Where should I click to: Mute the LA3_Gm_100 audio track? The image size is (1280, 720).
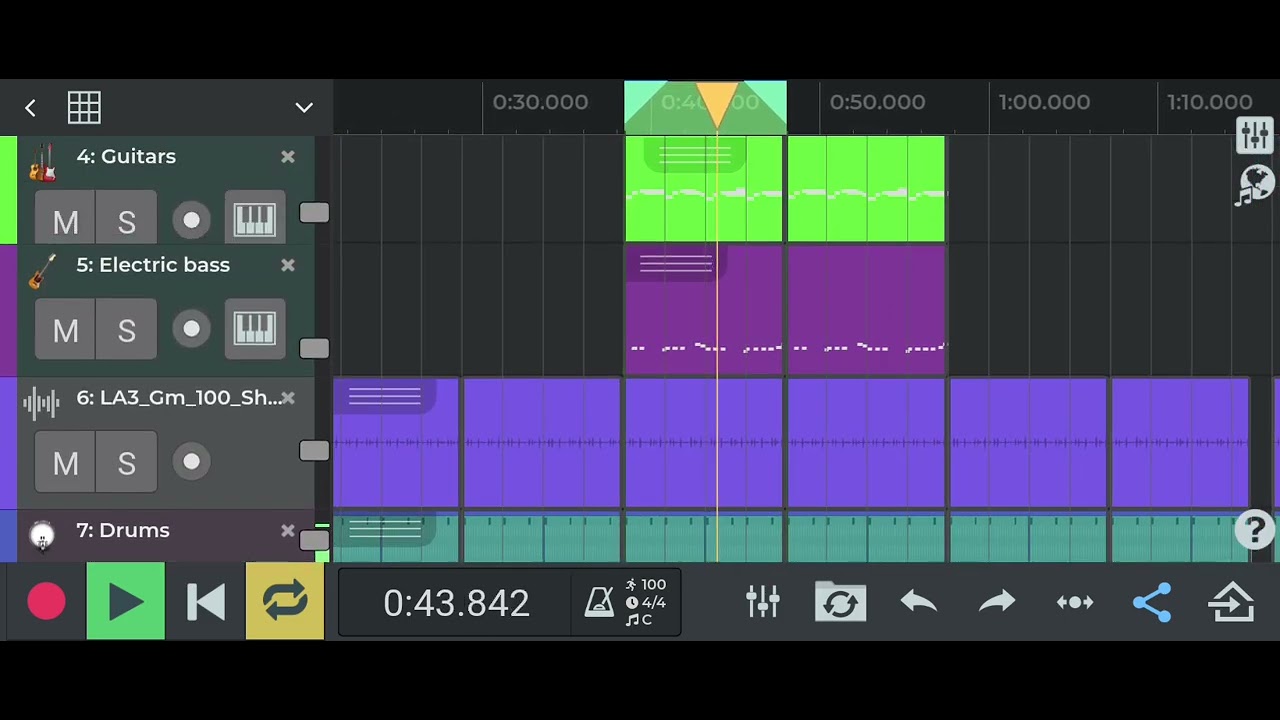pyautogui.click(x=65, y=462)
